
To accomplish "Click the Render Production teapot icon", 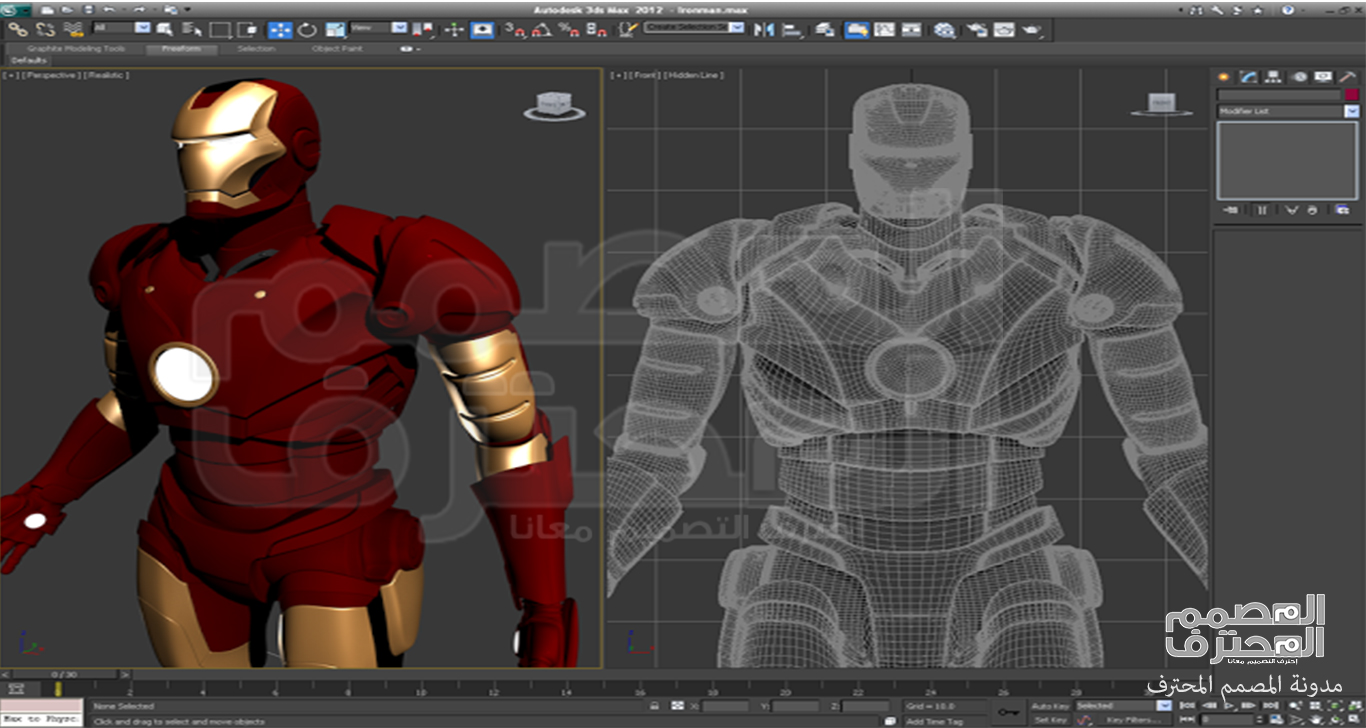I will (x=1031, y=30).
